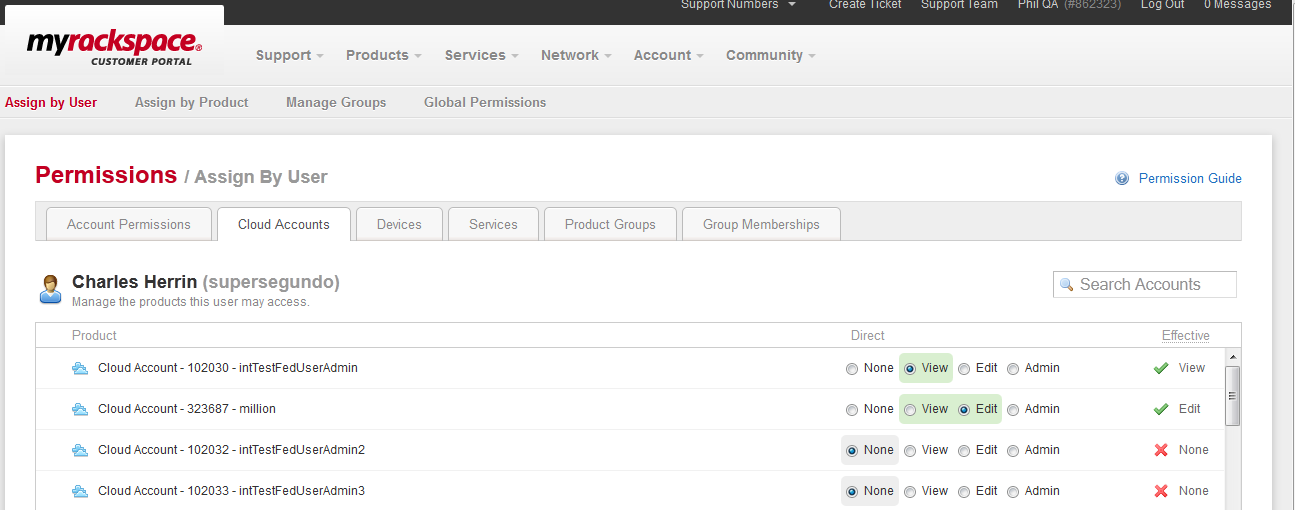Image resolution: width=1295 pixels, height=510 pixels.
Task: Select View for Cloud Account 102030
Action: click(910, 369)
